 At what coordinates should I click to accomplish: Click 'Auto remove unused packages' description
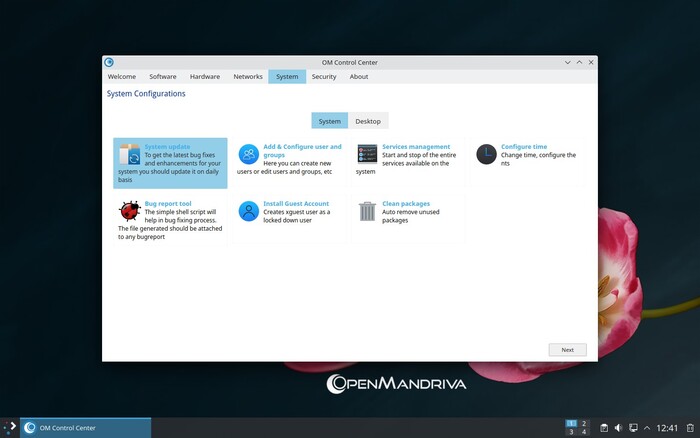(411, 216)
